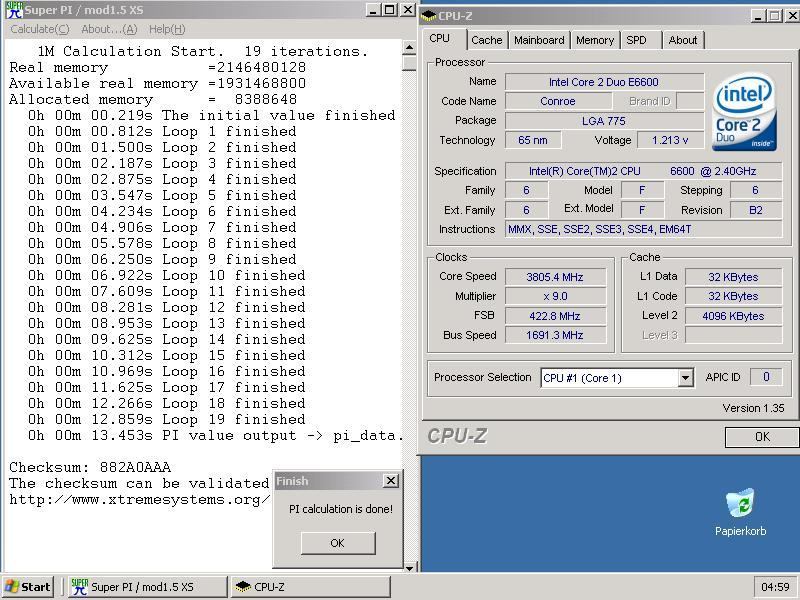Viewport: 800px width, 600px height.
Task: Click the 'Loop 19 finished' line
Action: pos(166,419)
